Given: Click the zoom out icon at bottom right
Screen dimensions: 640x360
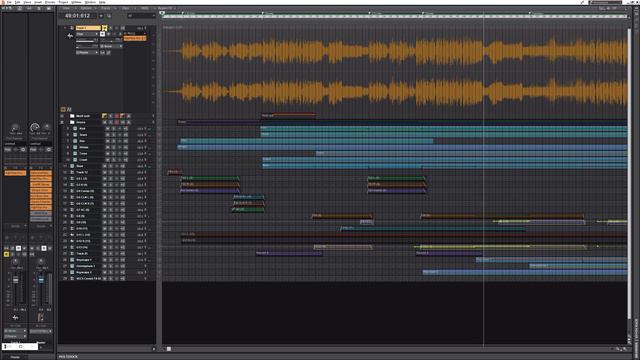Looking at the screenshot, I should (x=618, y=349).
